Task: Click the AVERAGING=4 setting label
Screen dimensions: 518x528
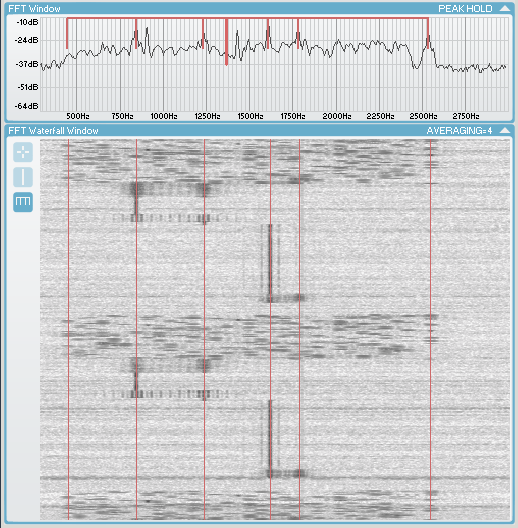Action: 459,131
